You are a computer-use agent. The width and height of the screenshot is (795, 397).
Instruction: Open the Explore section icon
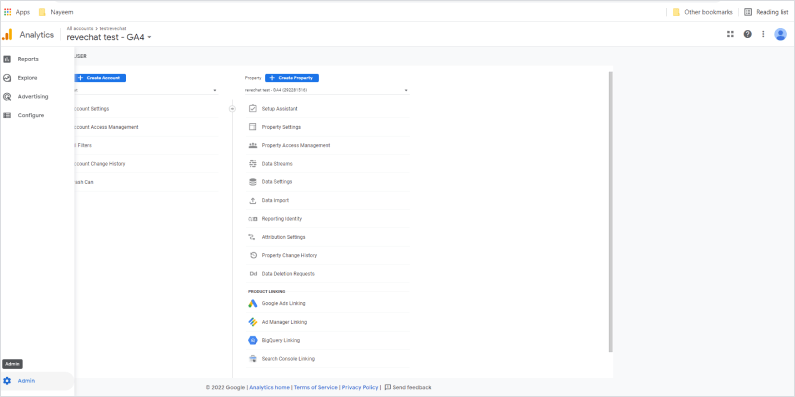(x=7, y=78)
